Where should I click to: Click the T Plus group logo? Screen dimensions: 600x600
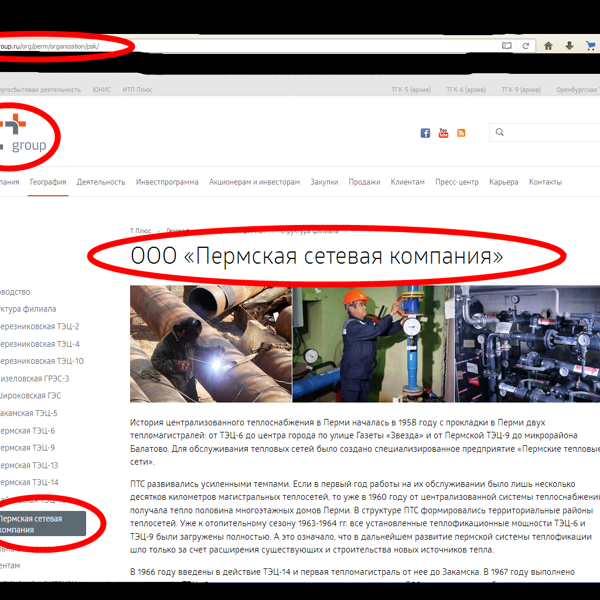[x=23, y=133]
